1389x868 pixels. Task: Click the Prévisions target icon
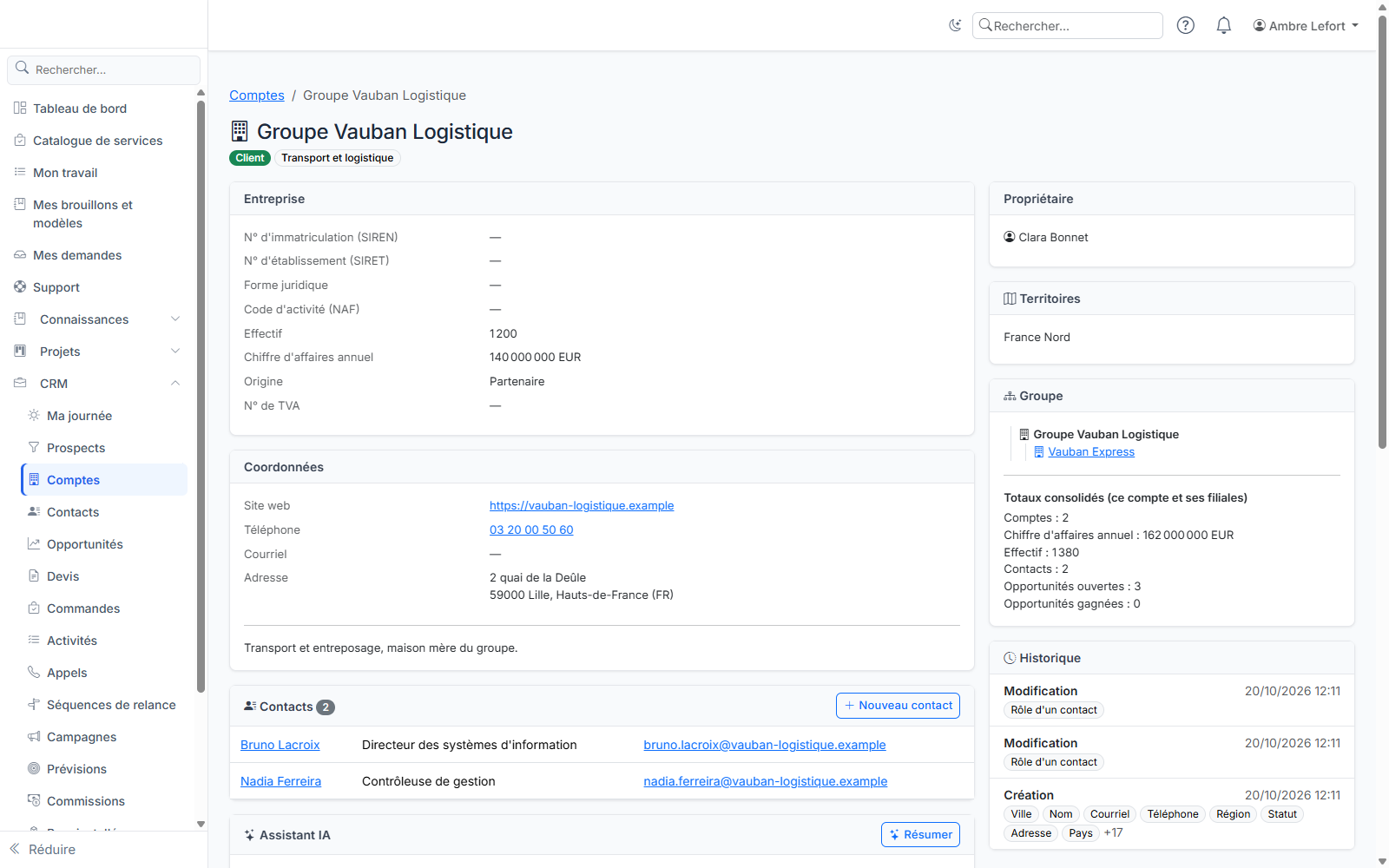tap(34, 769)
